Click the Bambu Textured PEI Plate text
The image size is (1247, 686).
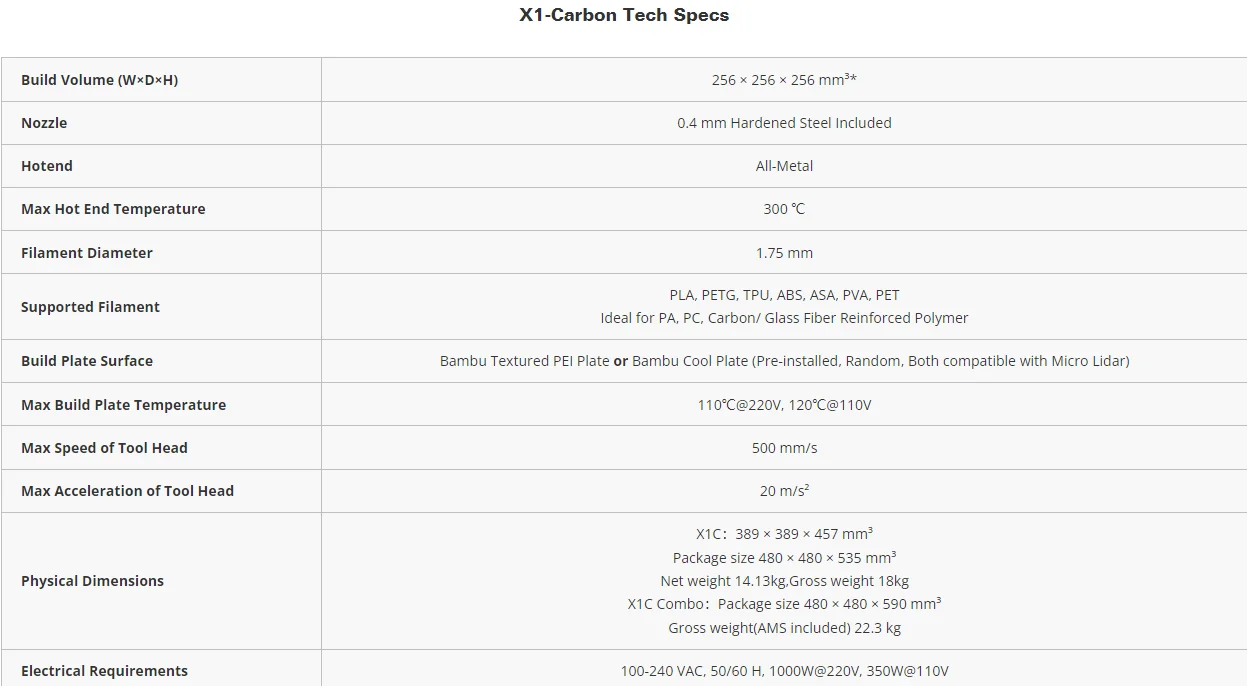tap(524, 361)
